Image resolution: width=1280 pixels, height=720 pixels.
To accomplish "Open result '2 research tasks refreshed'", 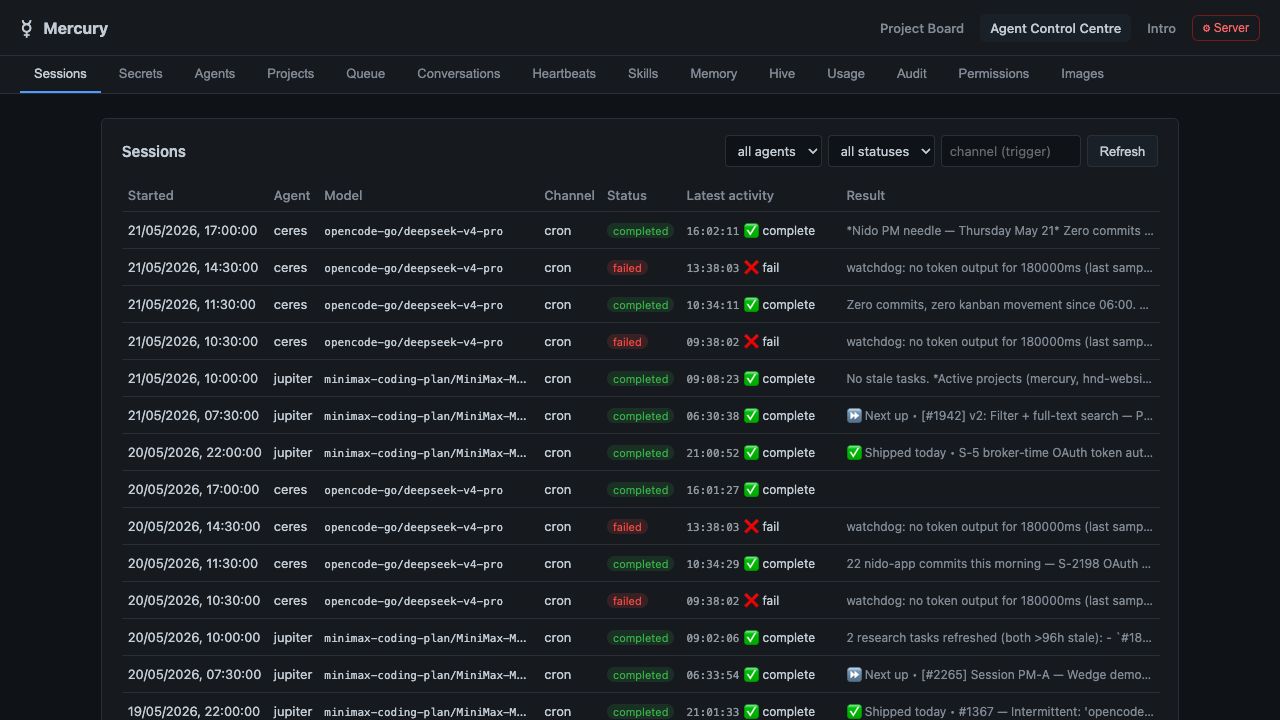I will (x=1000, y=637).
